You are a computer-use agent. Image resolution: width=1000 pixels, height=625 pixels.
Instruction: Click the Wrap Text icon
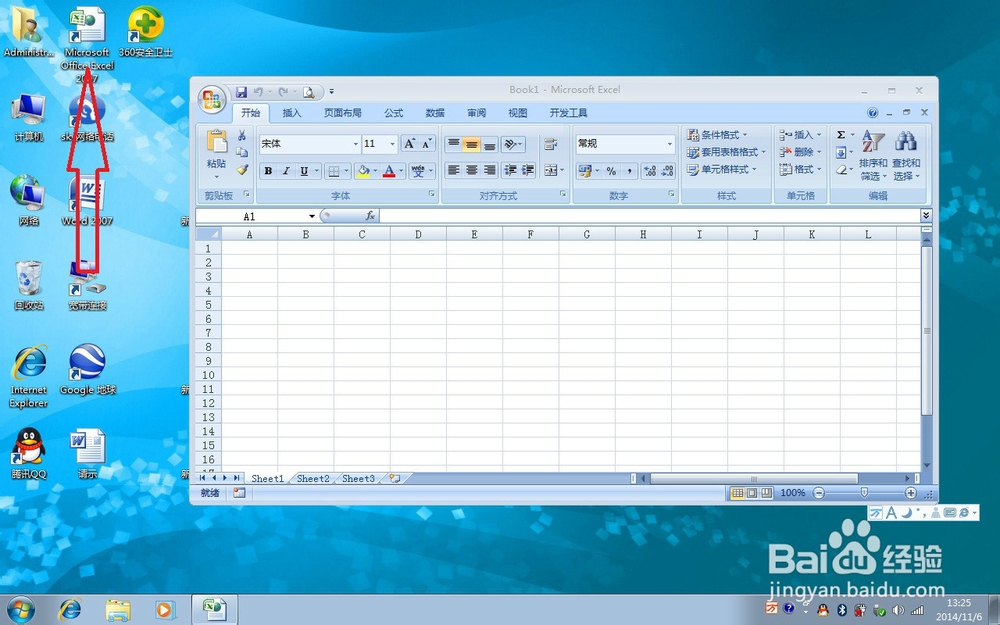(x=550, y=144)
